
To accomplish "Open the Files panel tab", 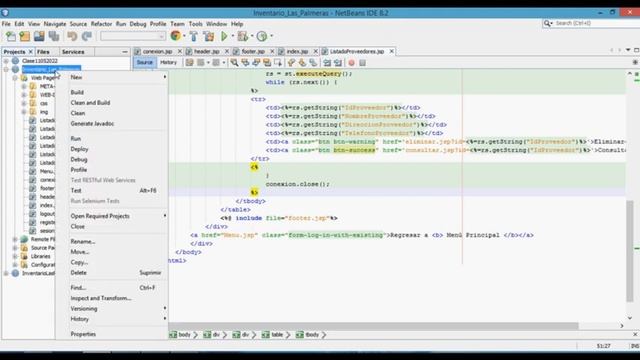I will 43,52.
